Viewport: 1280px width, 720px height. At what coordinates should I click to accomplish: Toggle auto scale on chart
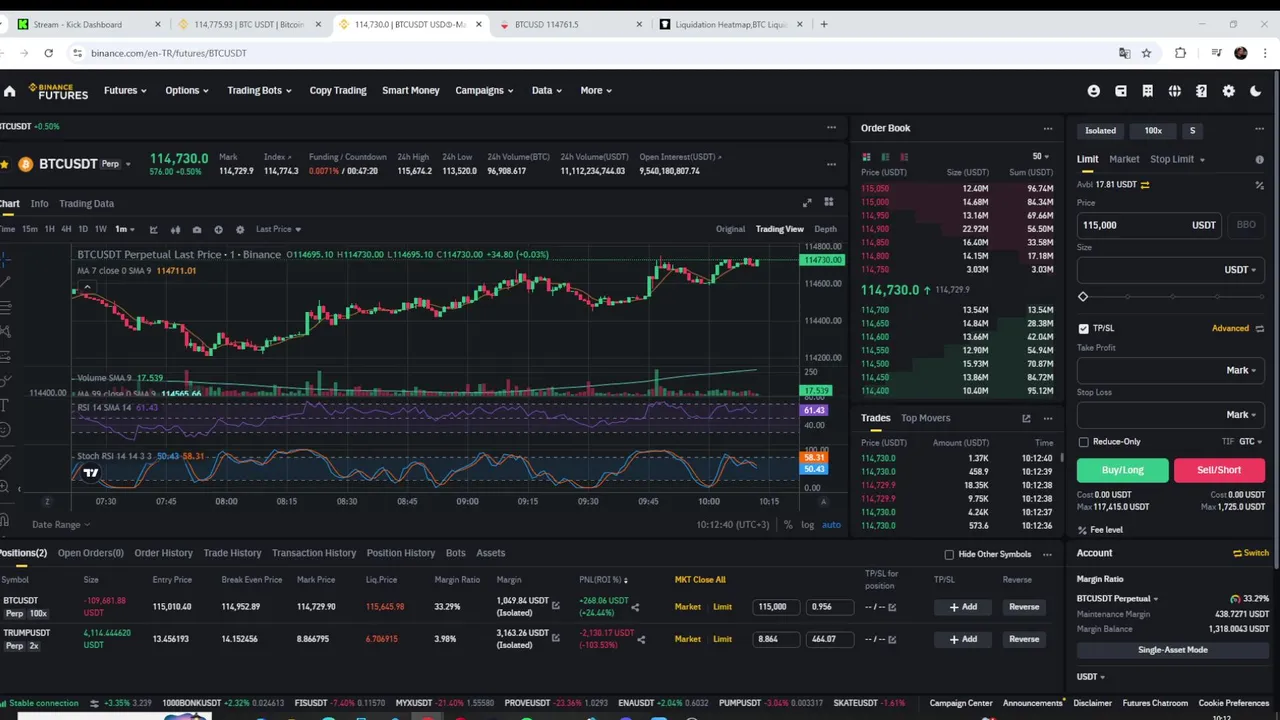831,525
